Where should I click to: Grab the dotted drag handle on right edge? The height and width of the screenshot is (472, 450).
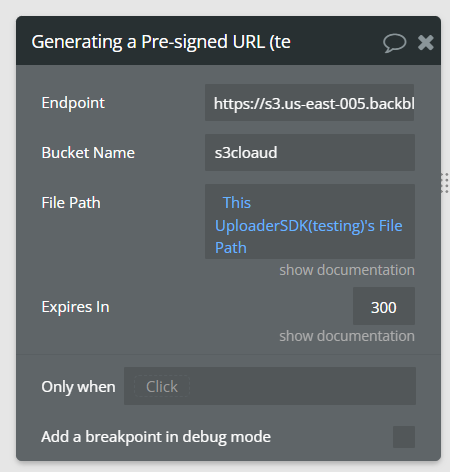(x=445, y=183)
